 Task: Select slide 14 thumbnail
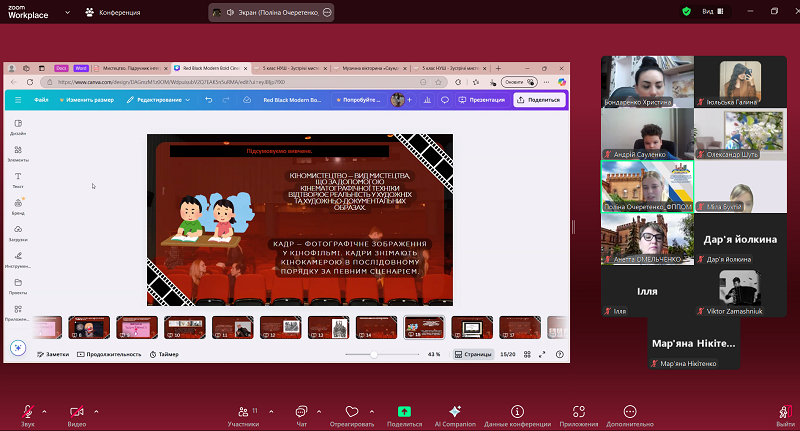[377, 327]
